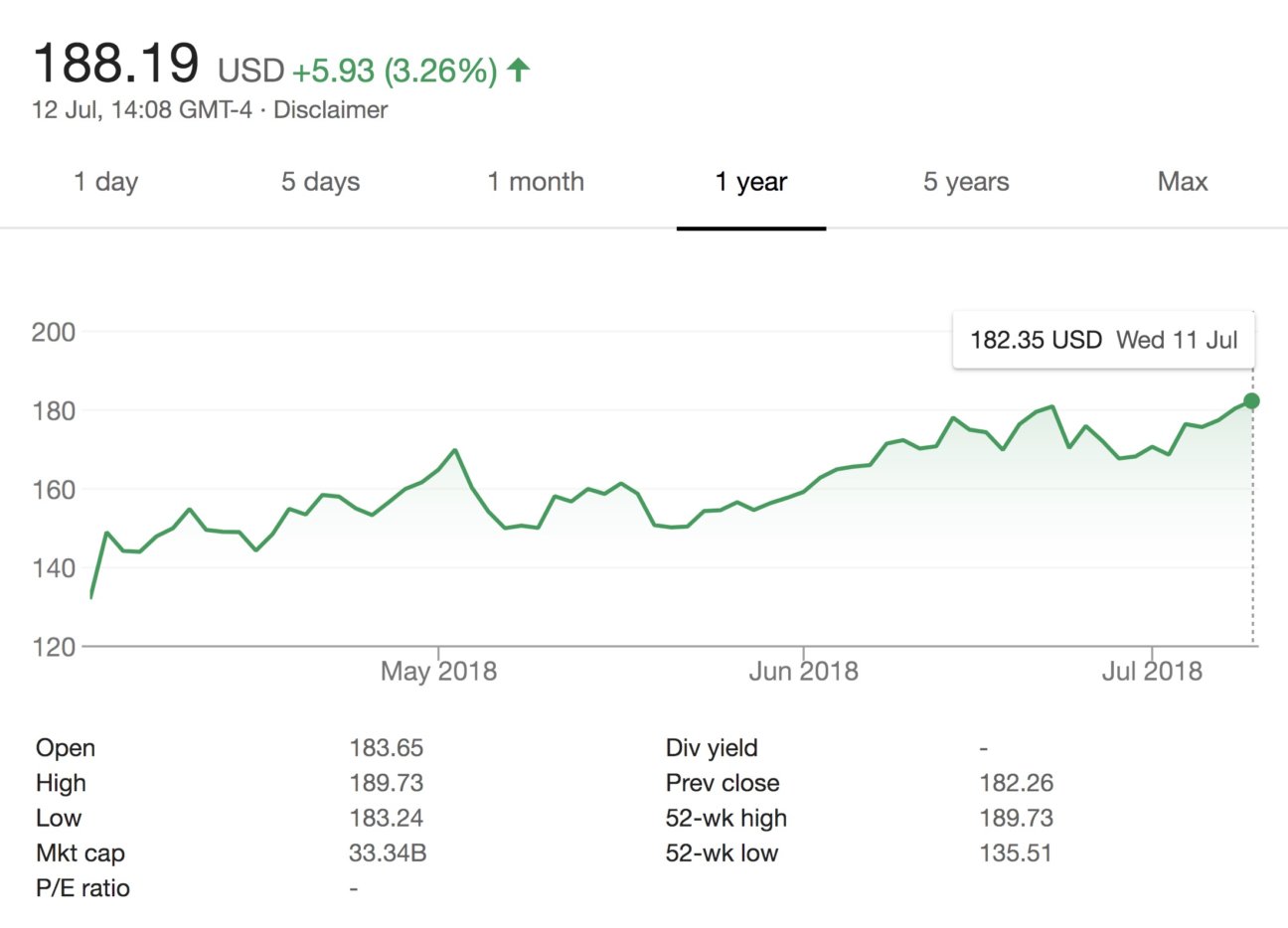Switch to the 1 day chart view
Image resolution: width=1288 pixels, height=928 pixels.
[105, 182]
